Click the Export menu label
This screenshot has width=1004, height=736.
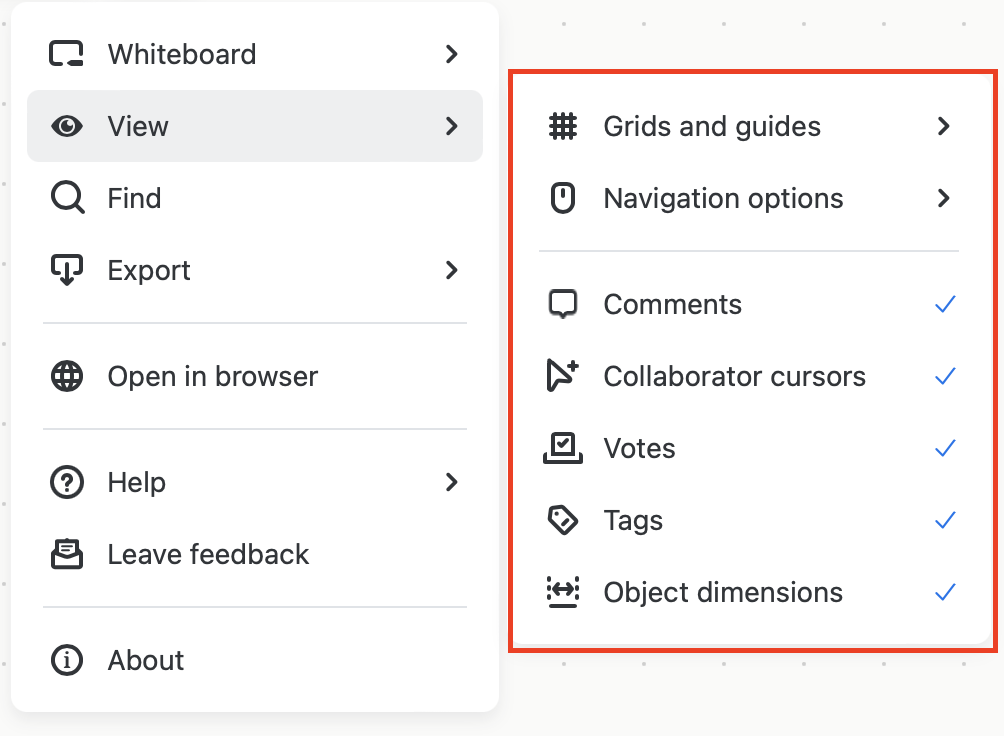pyautogui.click(x=149, y=270)
